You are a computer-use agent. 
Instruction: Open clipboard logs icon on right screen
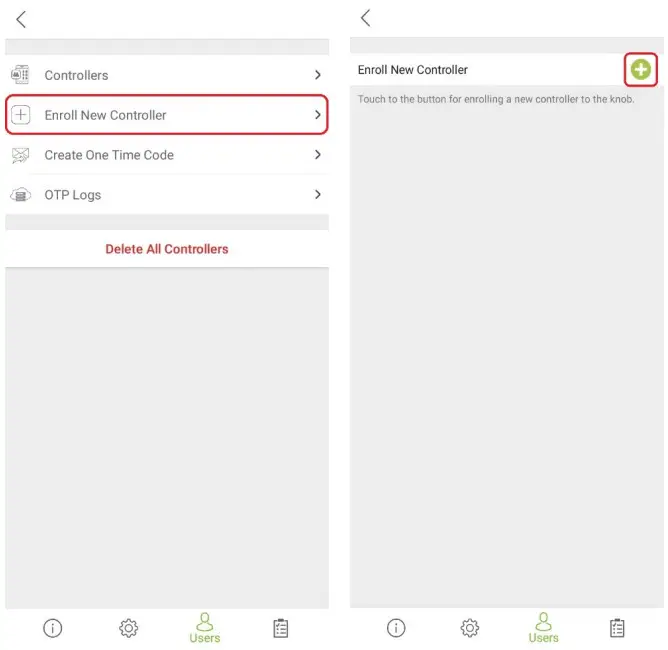pos(617,627)
